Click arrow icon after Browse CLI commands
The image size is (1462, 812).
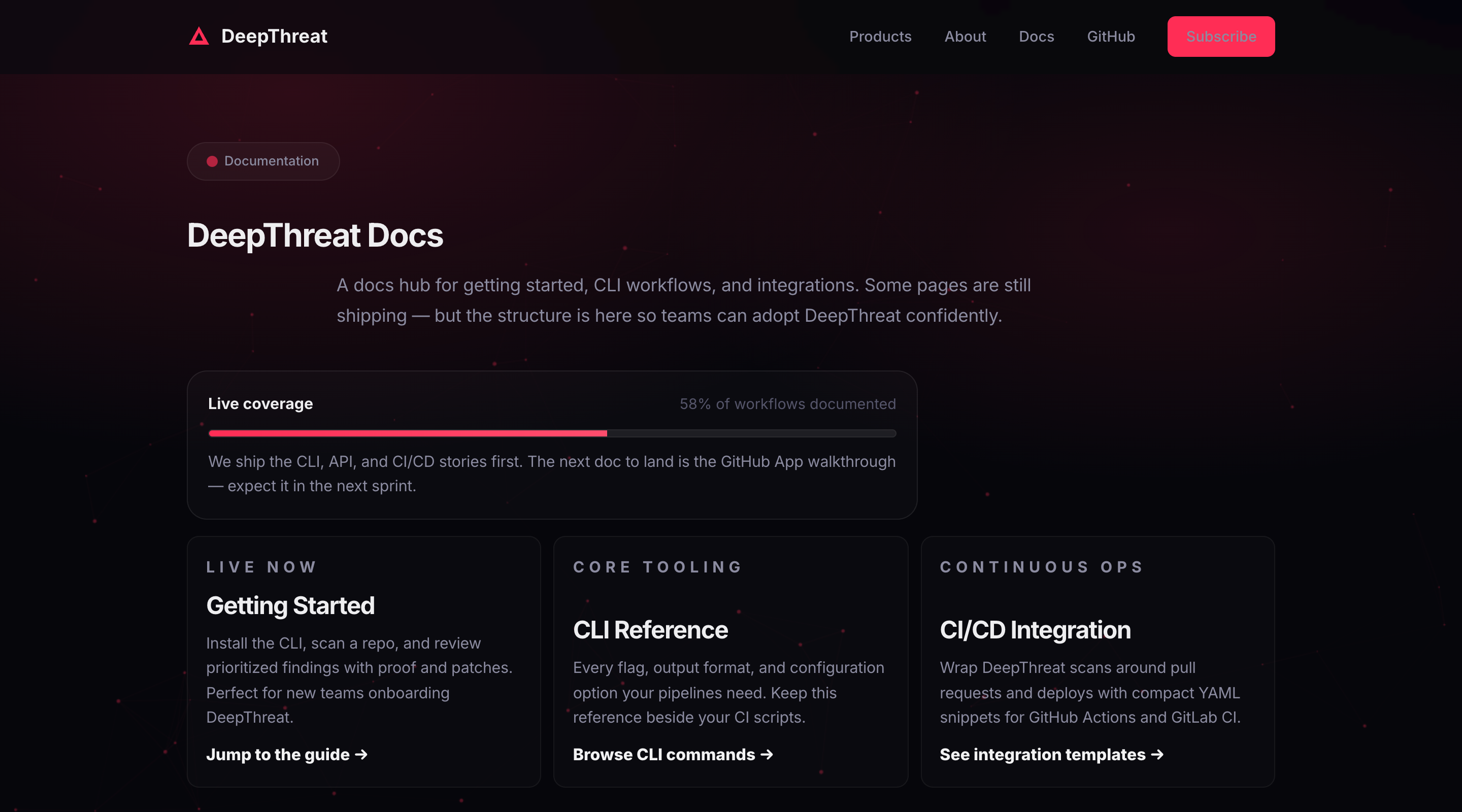point(766,755)
